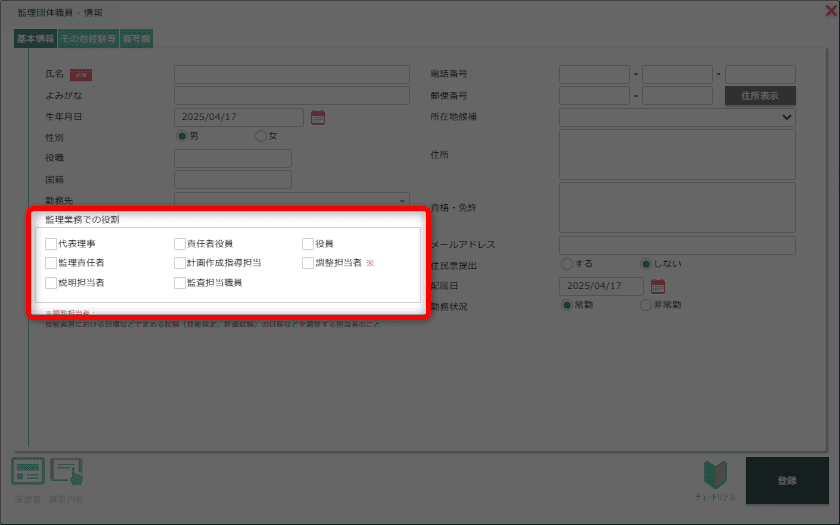This screenshot has height=525, width=840.
Task: Check the 責任者役員 checkbox
Action: [179, 244]
